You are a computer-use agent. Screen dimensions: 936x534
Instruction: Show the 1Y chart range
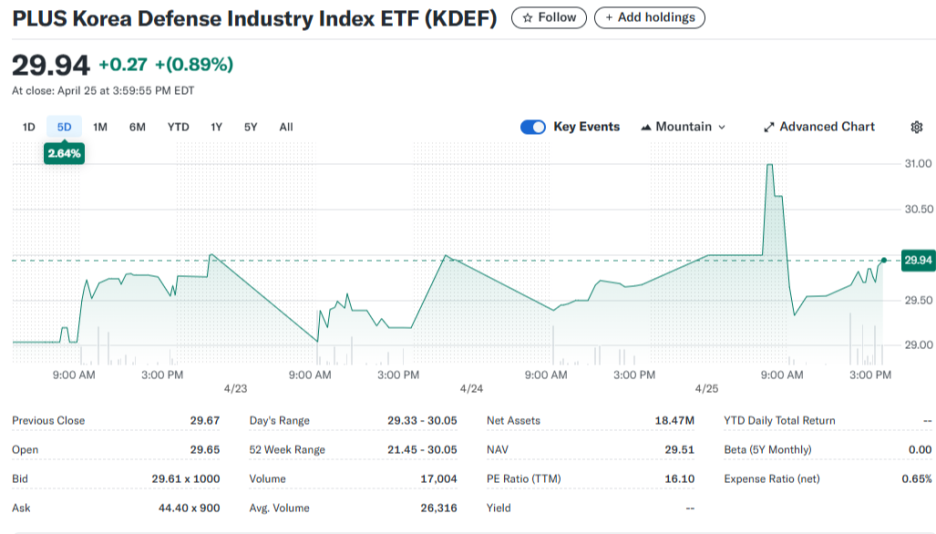(x=216, y=127)
